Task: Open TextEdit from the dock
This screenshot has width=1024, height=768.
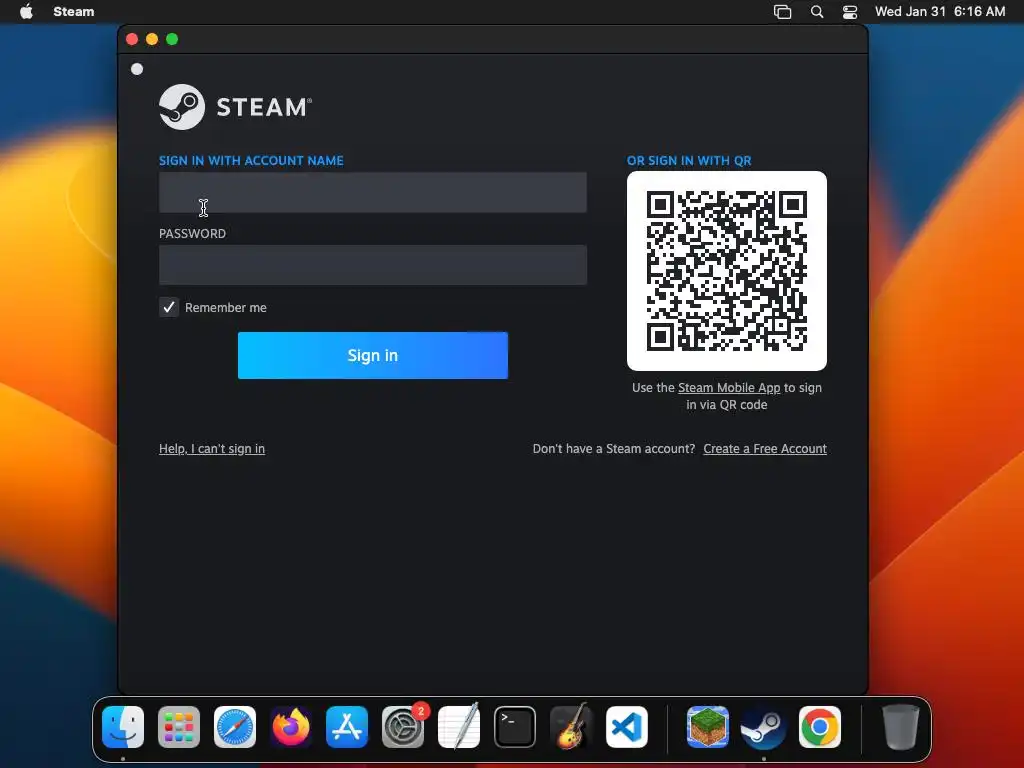Action: point(459,727)
